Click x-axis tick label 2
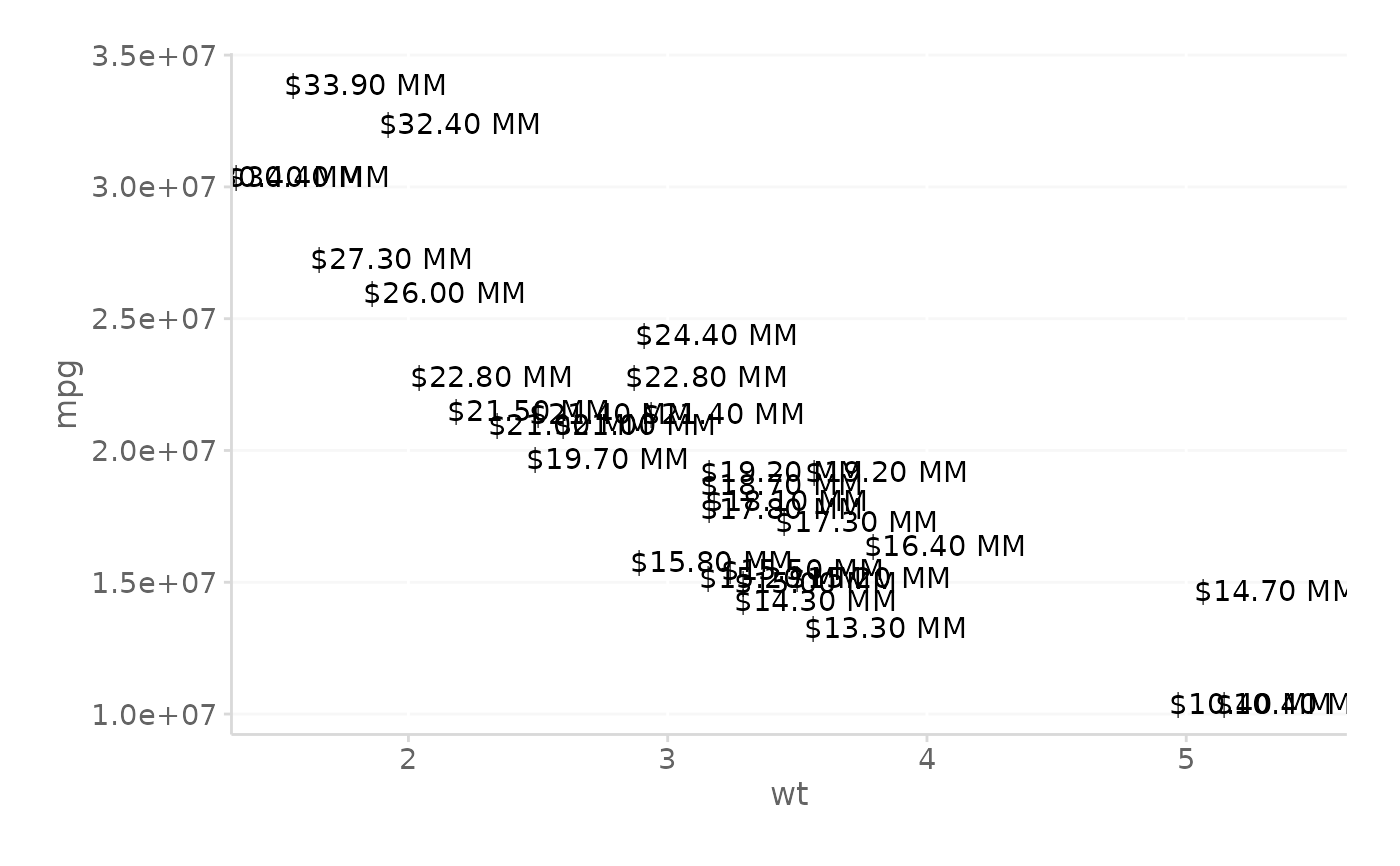Viewport: 1400px width, 866px height. click(x=408, y=760)
